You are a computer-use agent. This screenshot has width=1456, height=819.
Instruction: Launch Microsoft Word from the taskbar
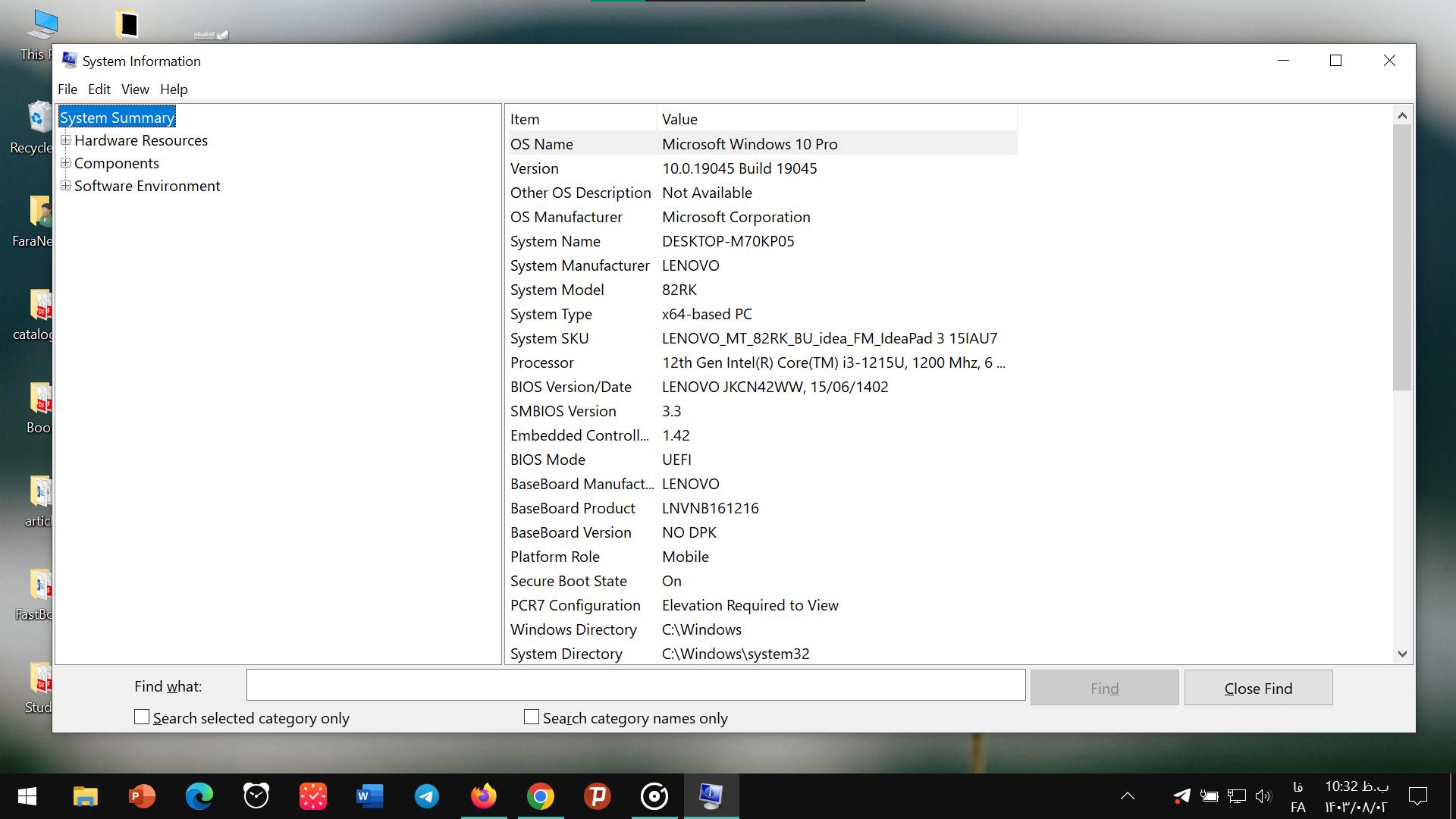pos(369,796)
